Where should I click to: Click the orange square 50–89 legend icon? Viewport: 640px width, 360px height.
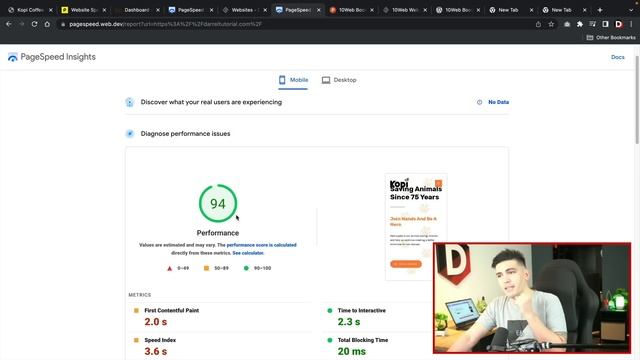(x=206, y=268)
